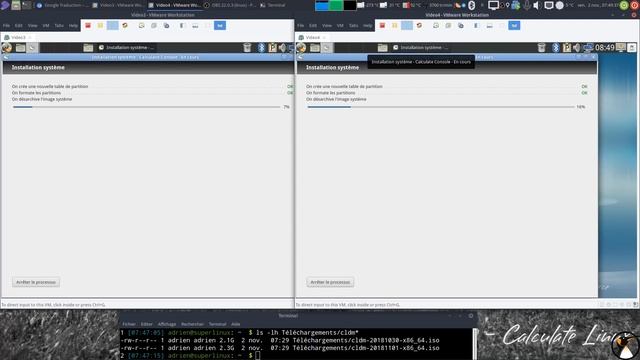Click the orange restart icon in Video3 toolbar
Viewport: 640px width, 360px height.
tap(125, 26)
